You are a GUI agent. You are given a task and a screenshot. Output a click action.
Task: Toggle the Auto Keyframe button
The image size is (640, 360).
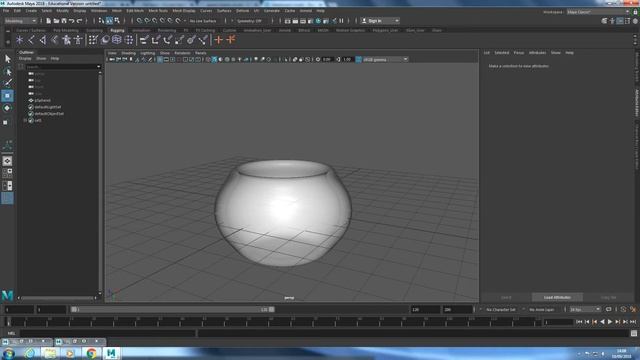pyautogui.click(x=623, y=310)
